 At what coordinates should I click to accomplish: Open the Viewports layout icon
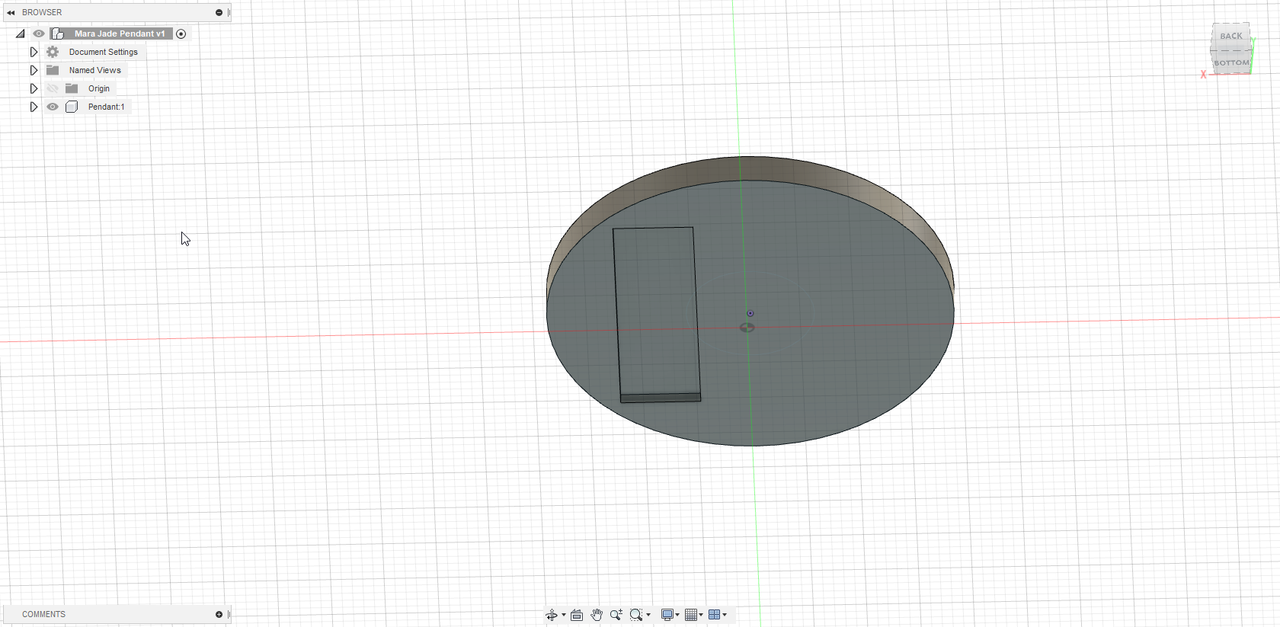pos(715,615)
